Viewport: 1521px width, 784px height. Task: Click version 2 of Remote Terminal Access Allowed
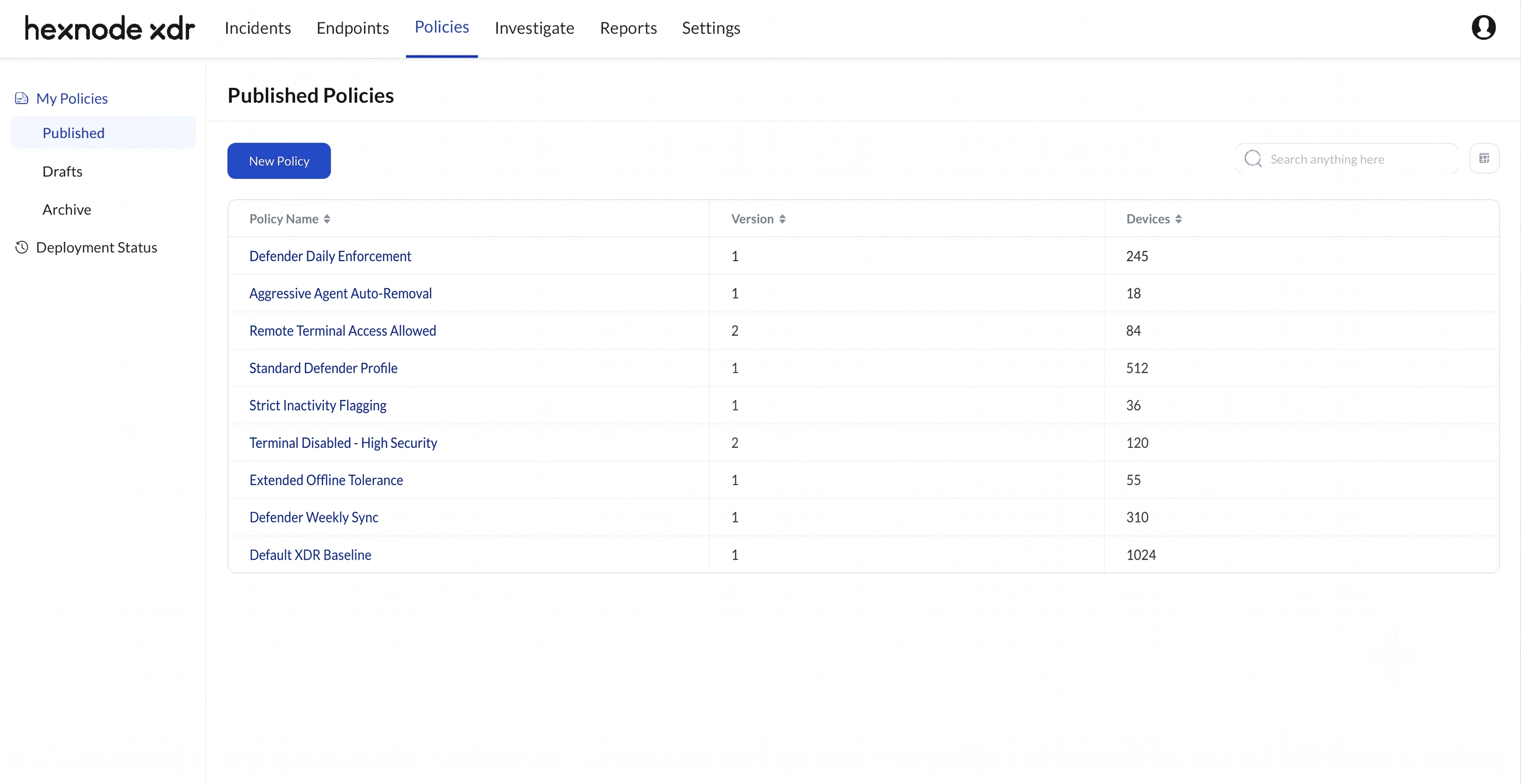pos(734,330)
